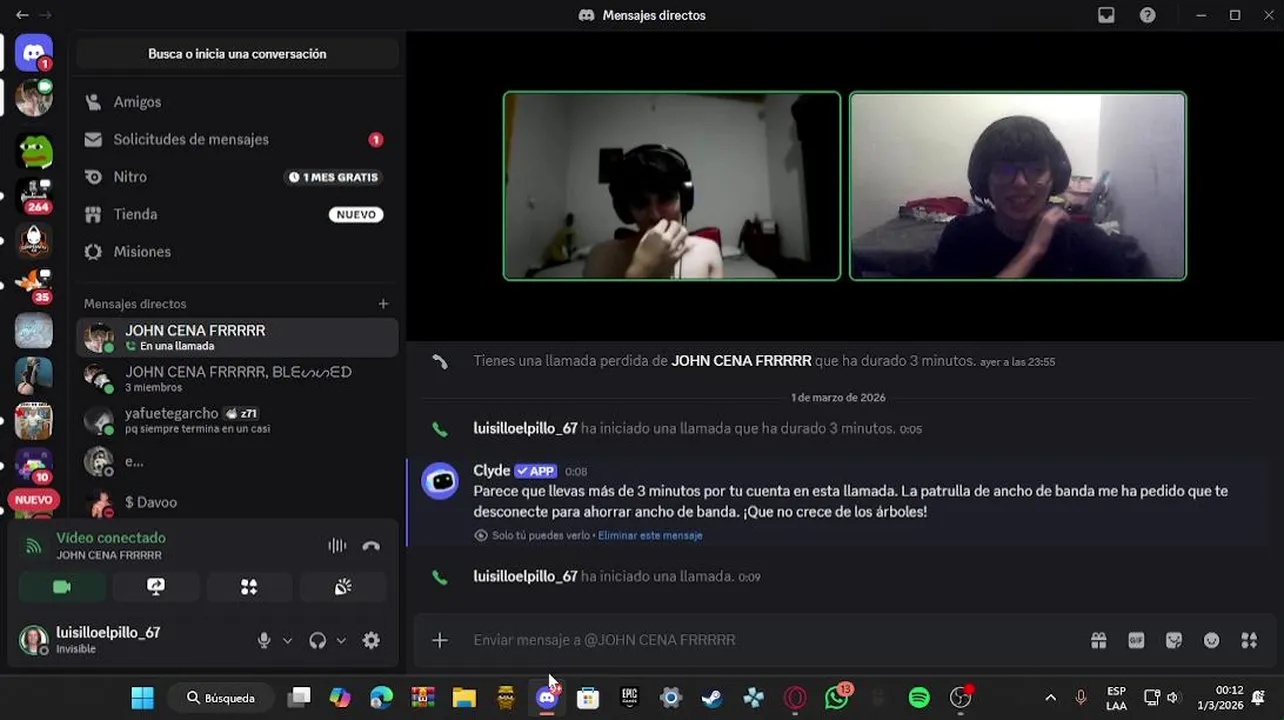Screen dimensions: 1284x720
Task: Open Solicitudes de mensajes
Action: point(237,139)
